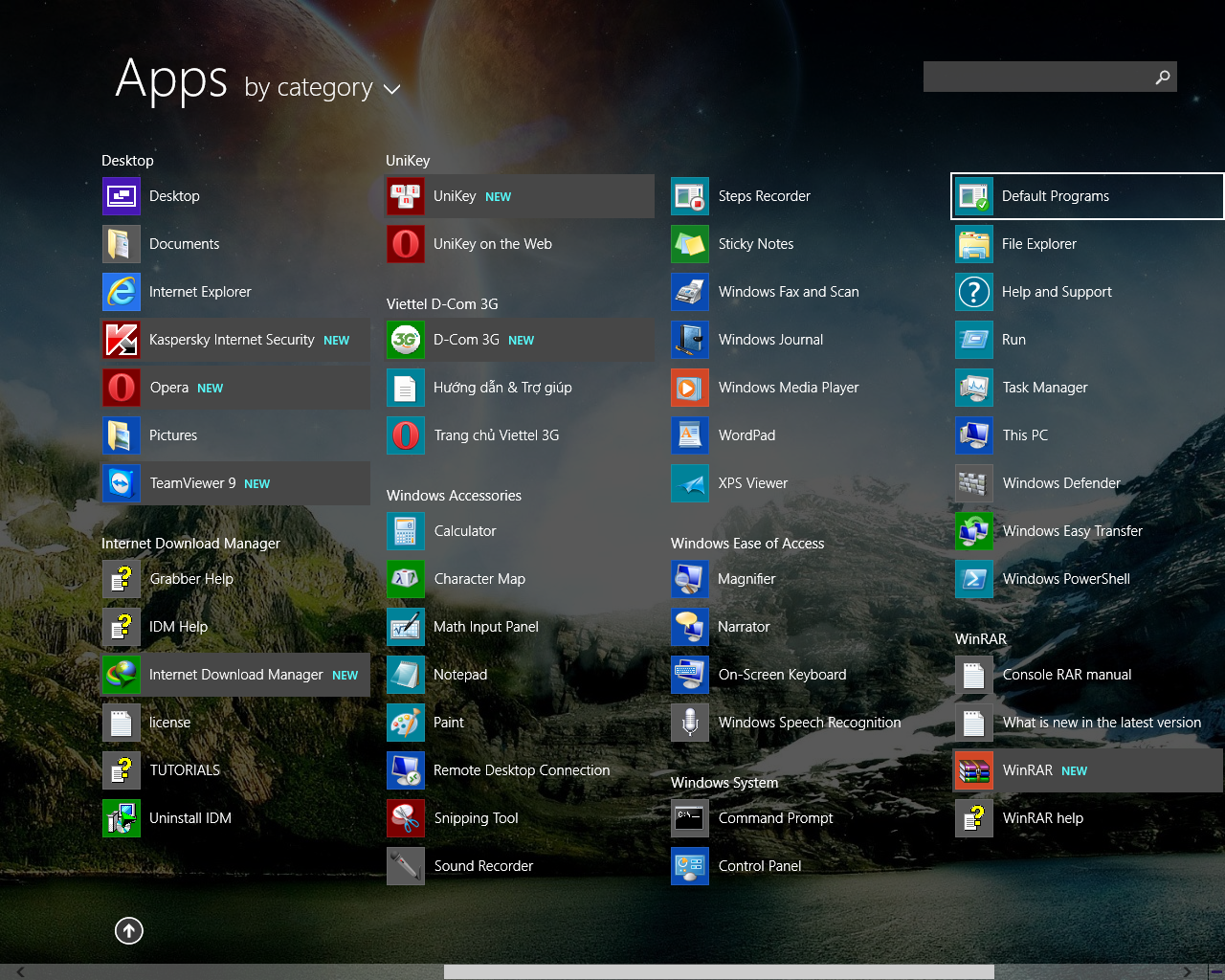This screenshot has height=980, width=1225.
Task: Open Windows PowerShell icon
Action: coord(974,579)
